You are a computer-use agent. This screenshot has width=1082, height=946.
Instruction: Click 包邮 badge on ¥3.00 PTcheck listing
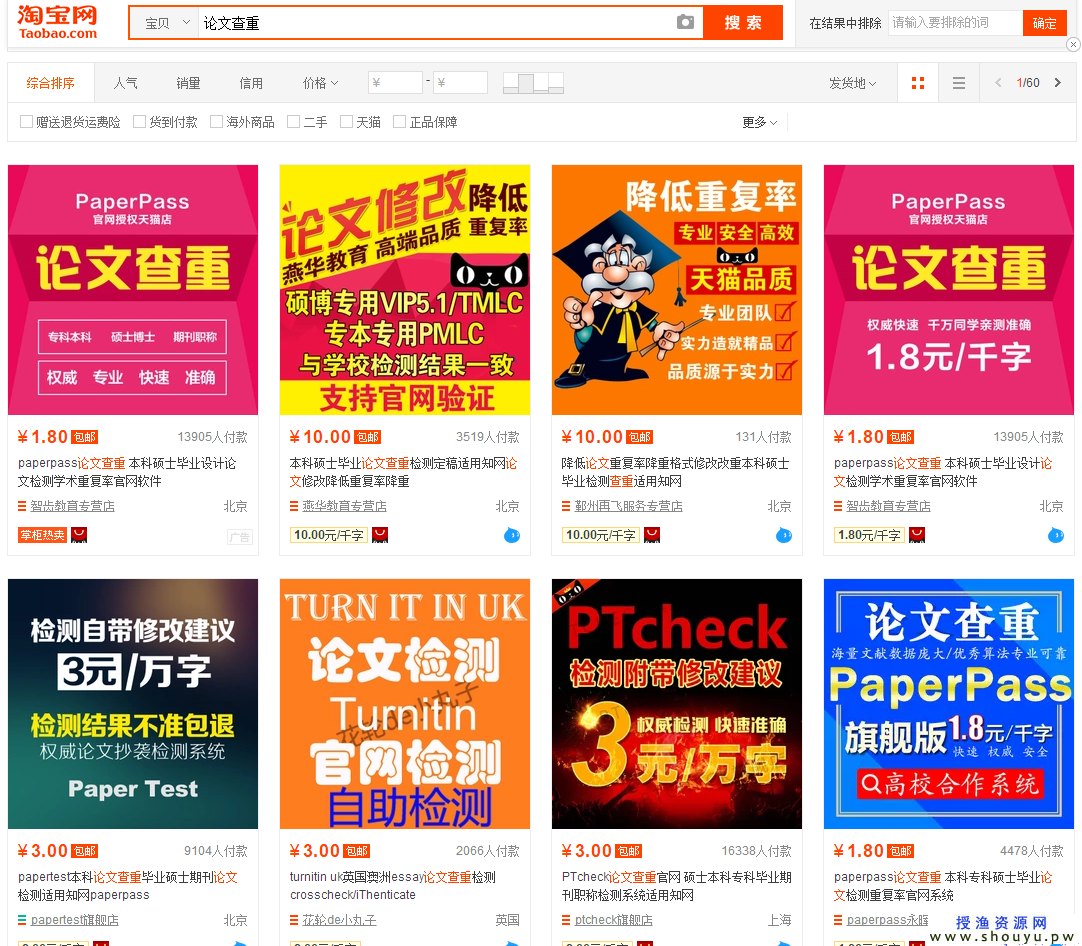point(629,851)
